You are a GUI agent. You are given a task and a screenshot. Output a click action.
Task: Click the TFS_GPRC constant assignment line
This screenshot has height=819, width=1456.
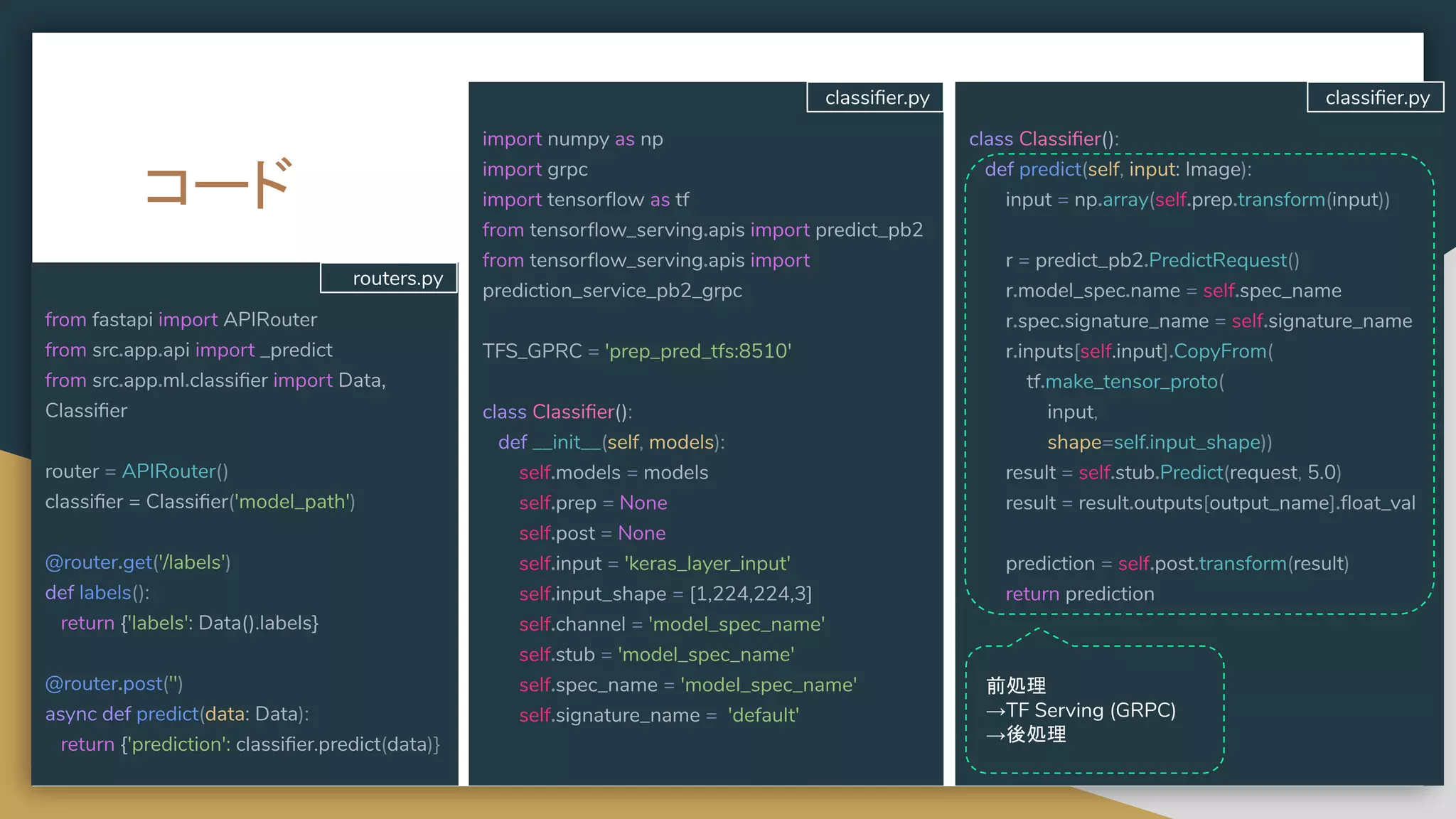coord(636,351)
